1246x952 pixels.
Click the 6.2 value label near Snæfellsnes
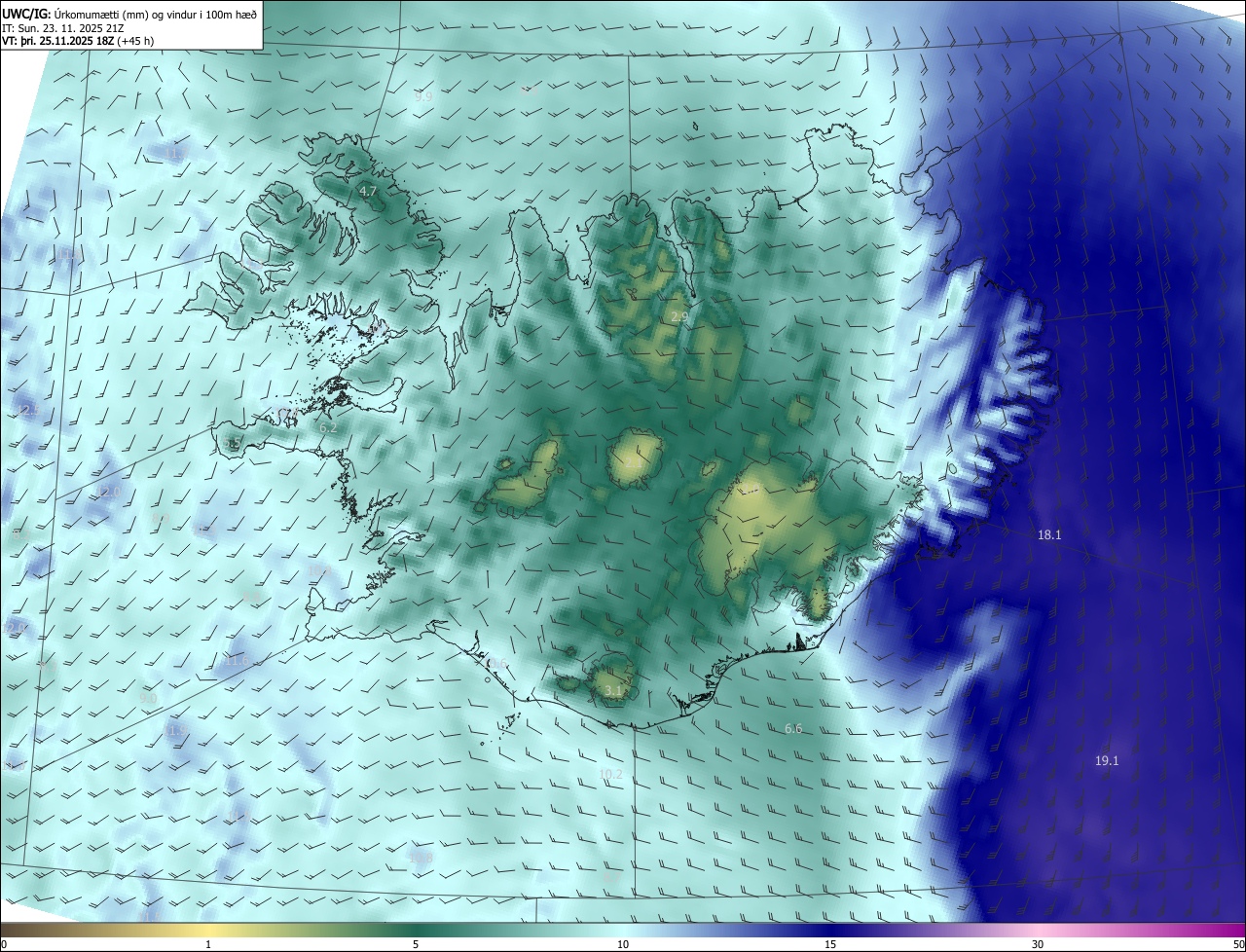pos(328,426)
